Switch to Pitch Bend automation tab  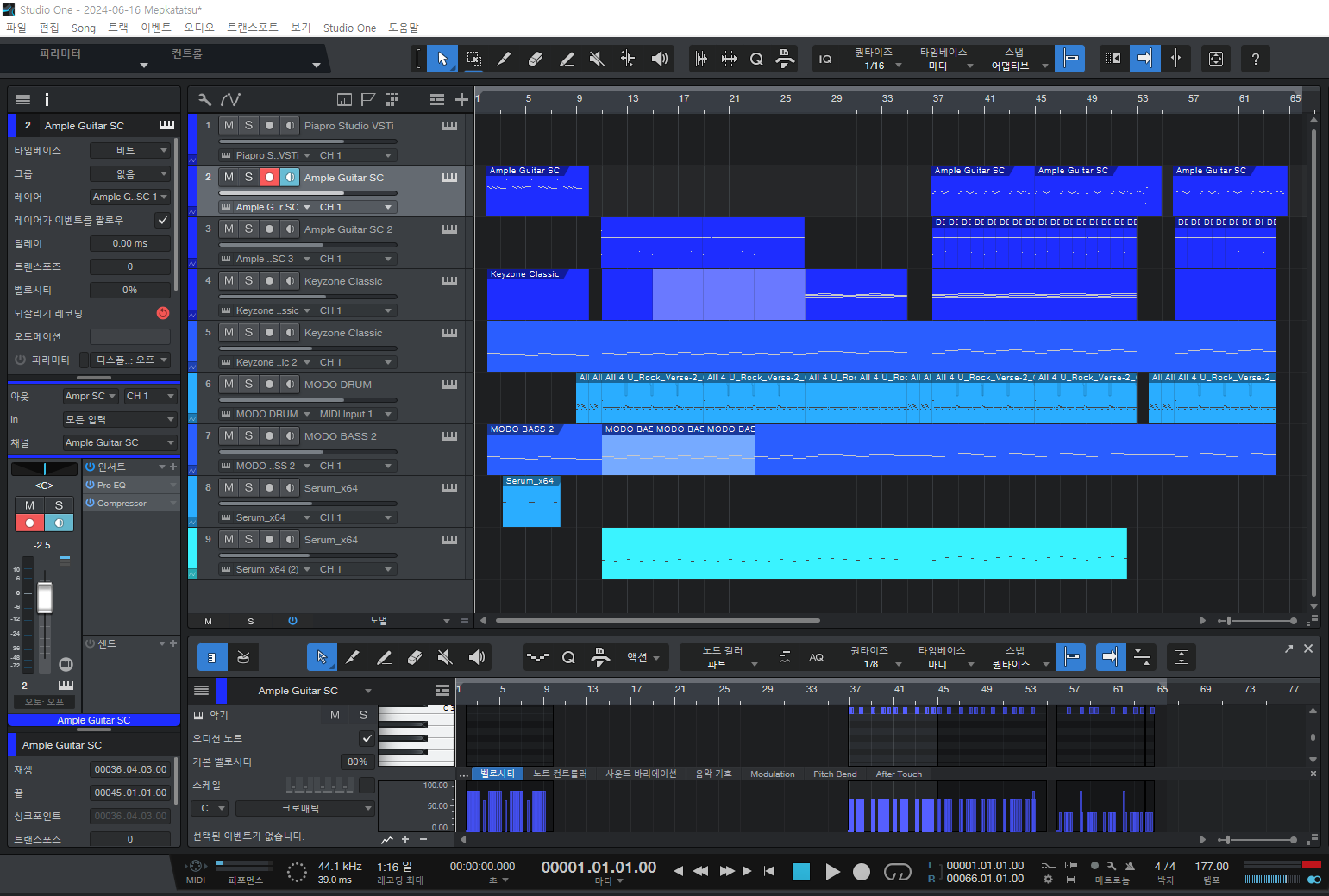coord(835,774)
